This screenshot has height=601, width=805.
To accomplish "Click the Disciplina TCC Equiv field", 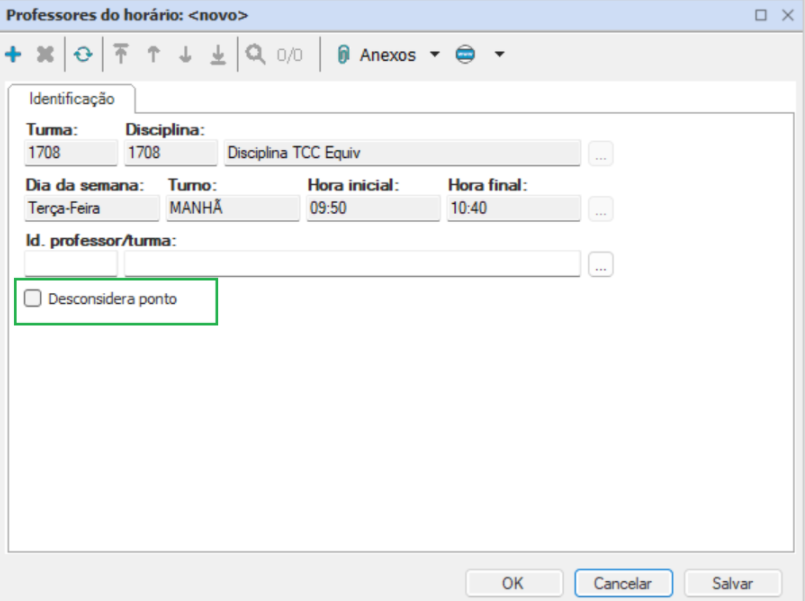I will (402, 153).
